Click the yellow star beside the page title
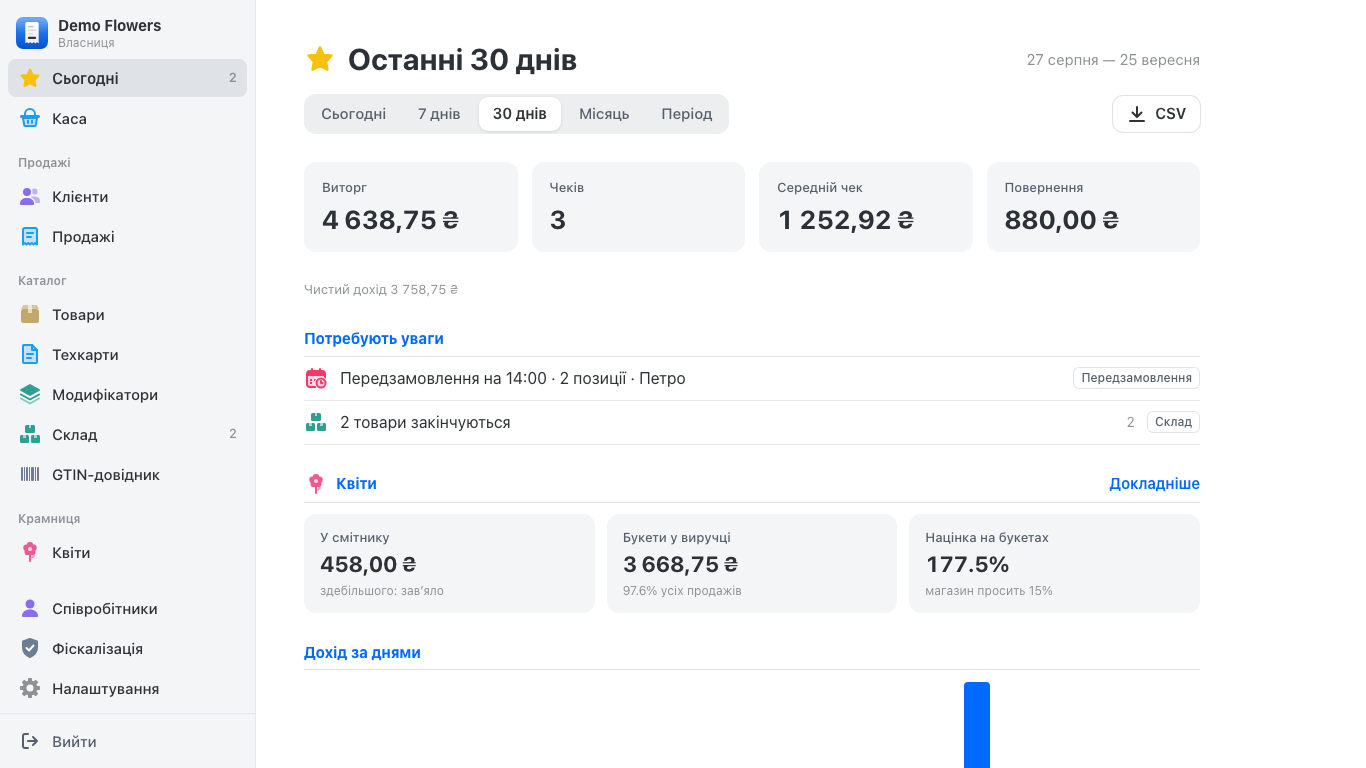1366x768 pixels. 320,60
